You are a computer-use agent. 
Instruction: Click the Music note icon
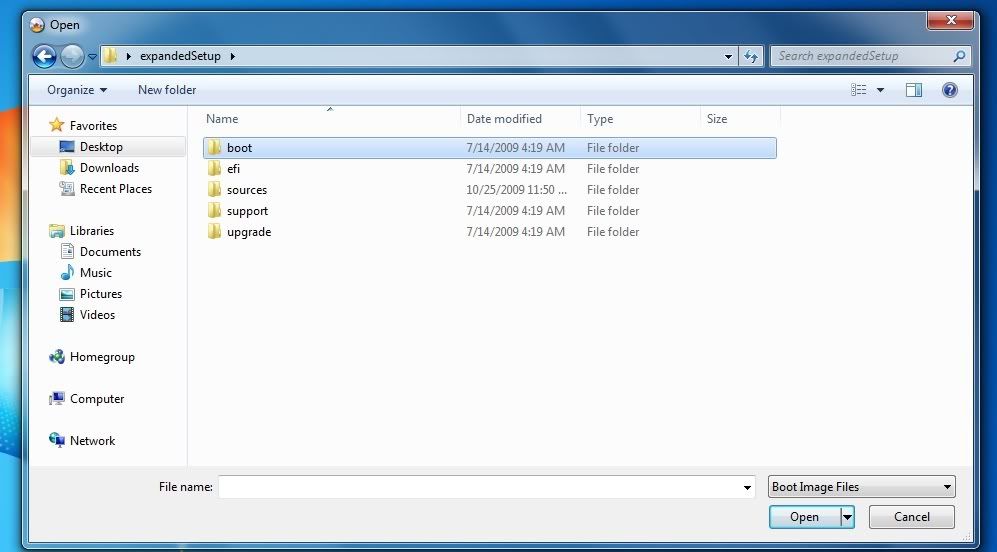tap(67, 272)
